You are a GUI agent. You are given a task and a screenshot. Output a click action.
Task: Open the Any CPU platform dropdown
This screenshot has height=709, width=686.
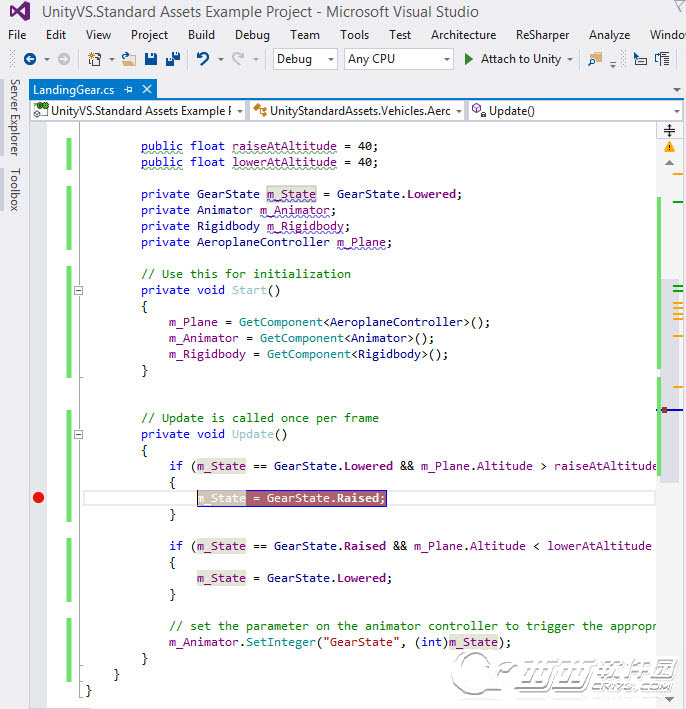[398, 59]
